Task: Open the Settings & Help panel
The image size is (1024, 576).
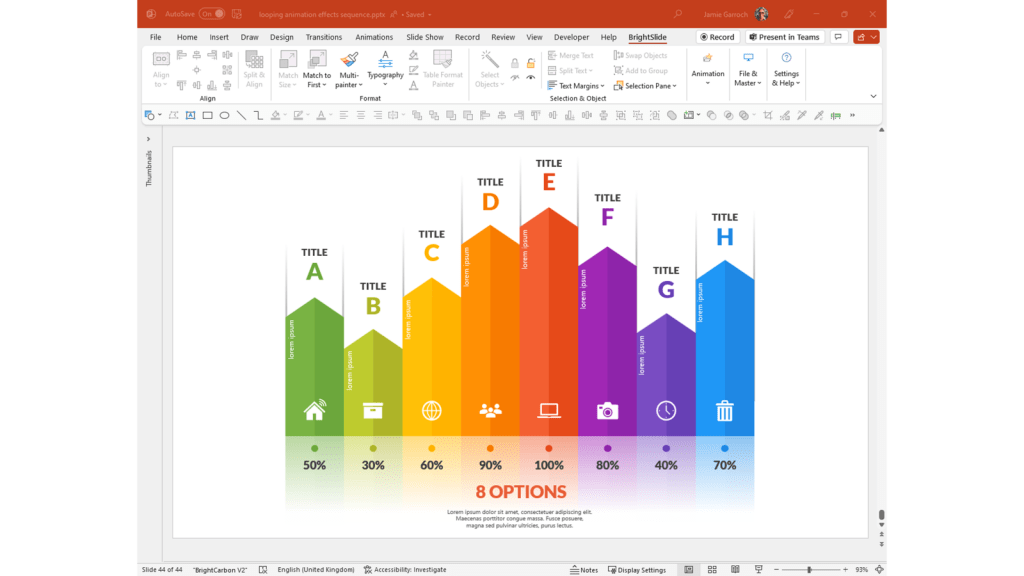Action: click(786, 70)
